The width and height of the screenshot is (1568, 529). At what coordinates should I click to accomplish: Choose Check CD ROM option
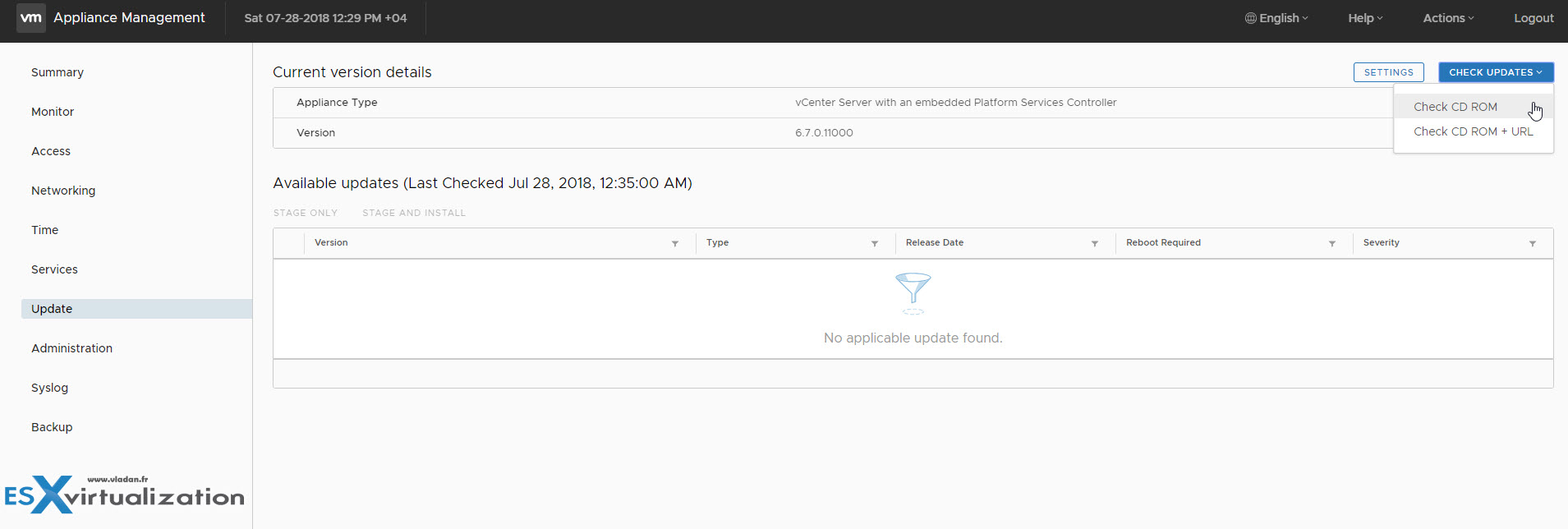[x=1474, y=107]
